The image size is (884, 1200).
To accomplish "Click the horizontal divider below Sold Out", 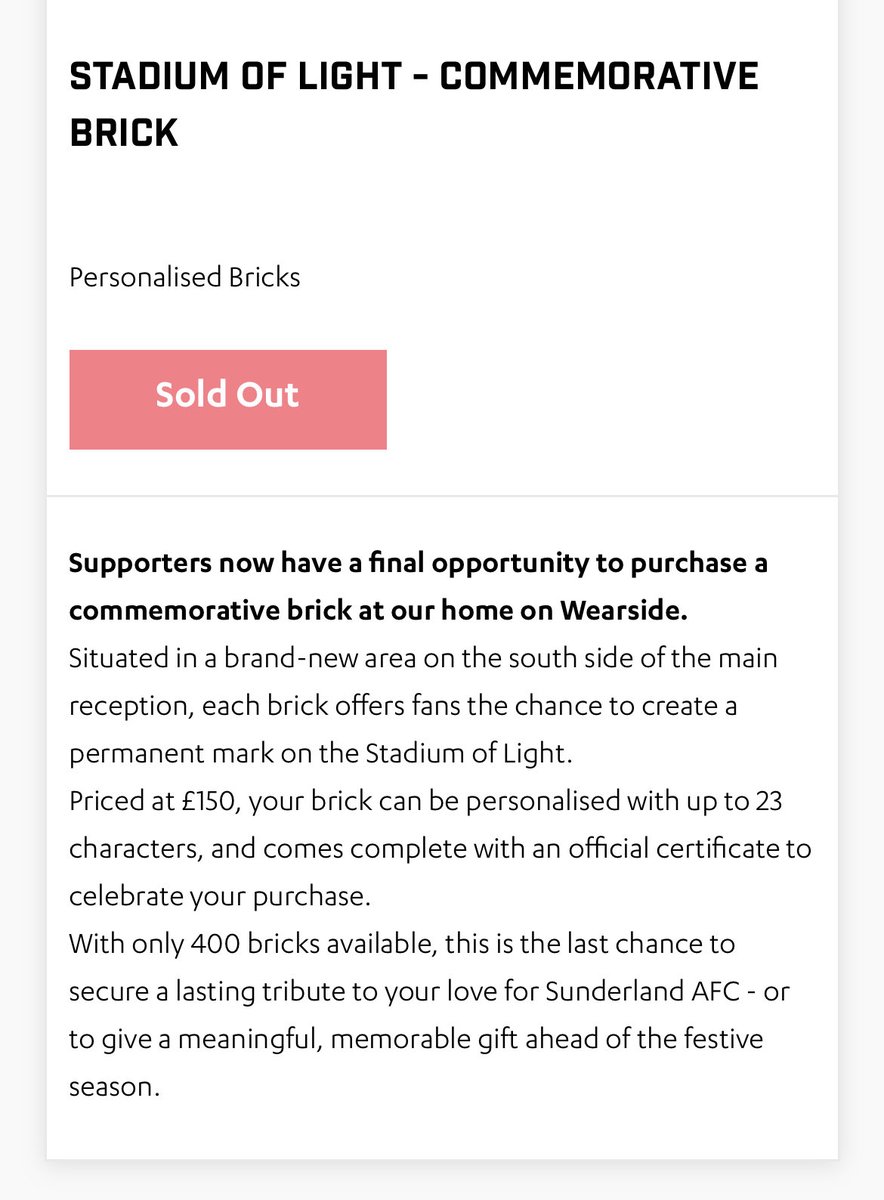I will [x=442, y=496].
